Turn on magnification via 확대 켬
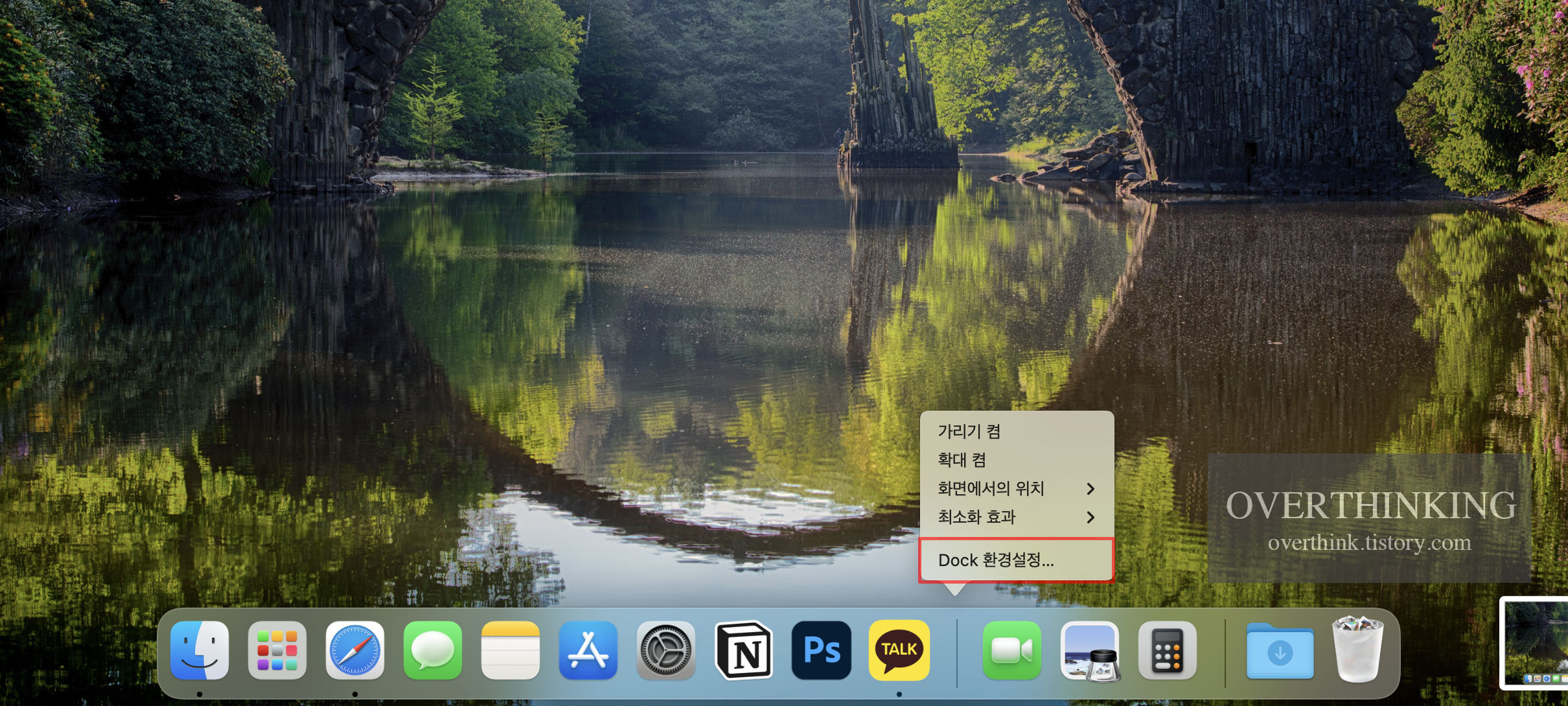The image size is (1568, 706). (x=962, y=460)
